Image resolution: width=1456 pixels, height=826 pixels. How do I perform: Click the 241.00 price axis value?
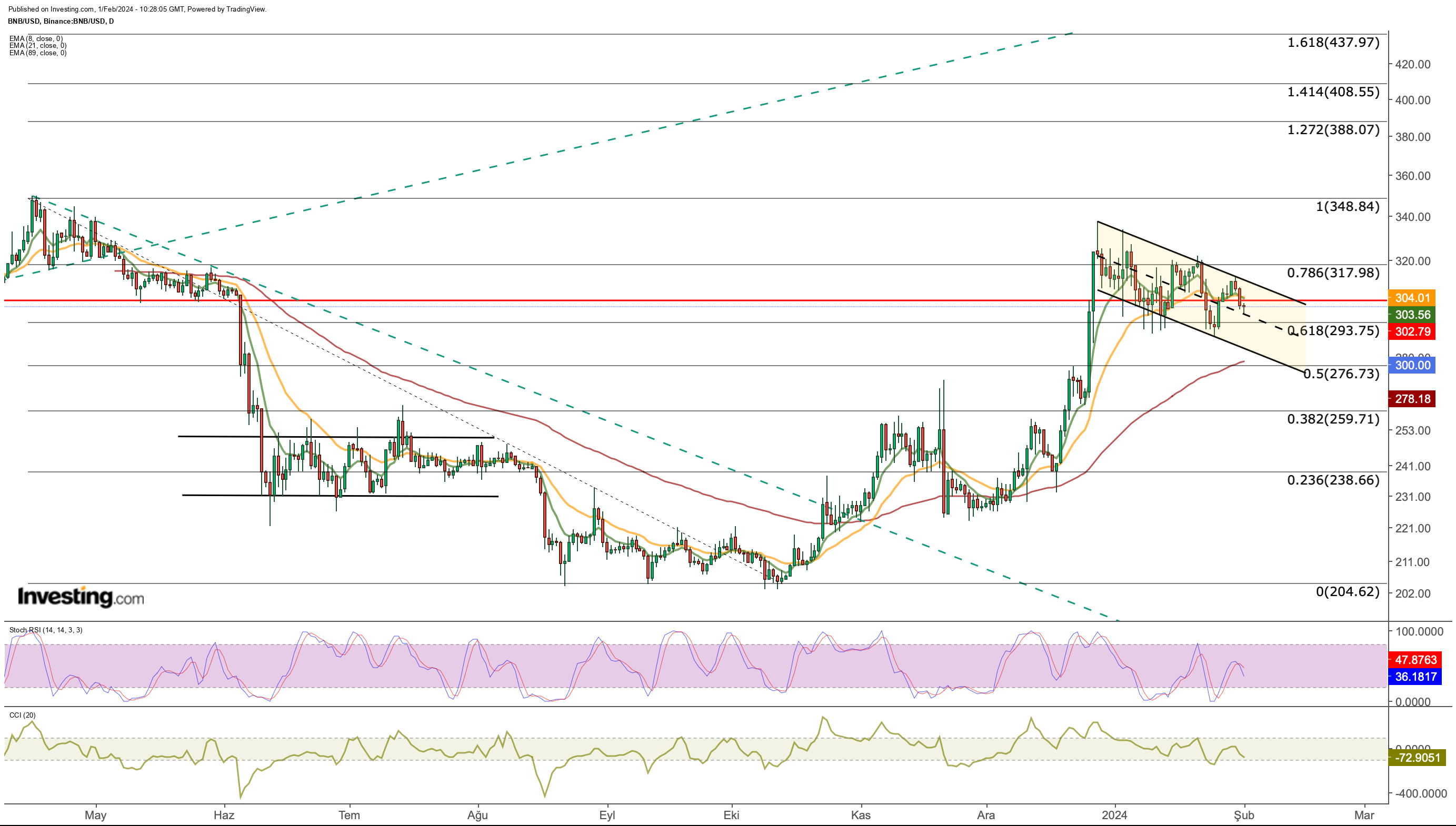point(1413,466)
